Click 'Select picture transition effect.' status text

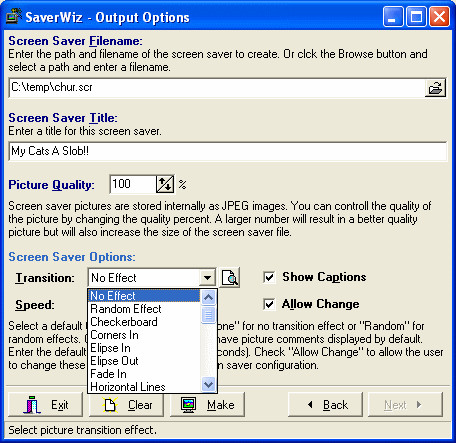[x=82, y=430]
